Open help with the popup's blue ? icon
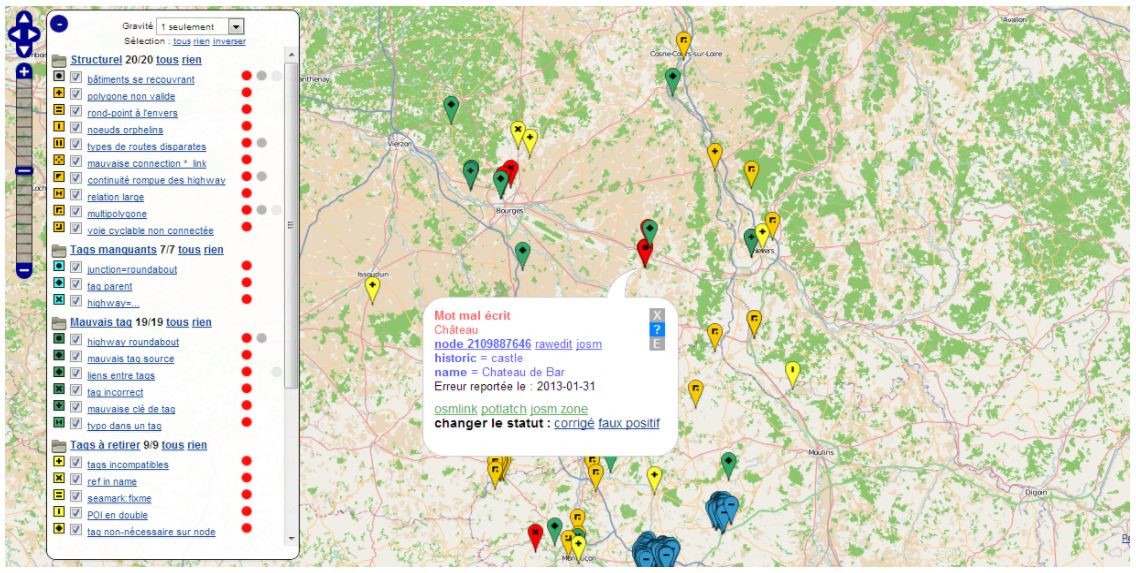This screenshot has width=1136, height=573. (x=657, y=329)
